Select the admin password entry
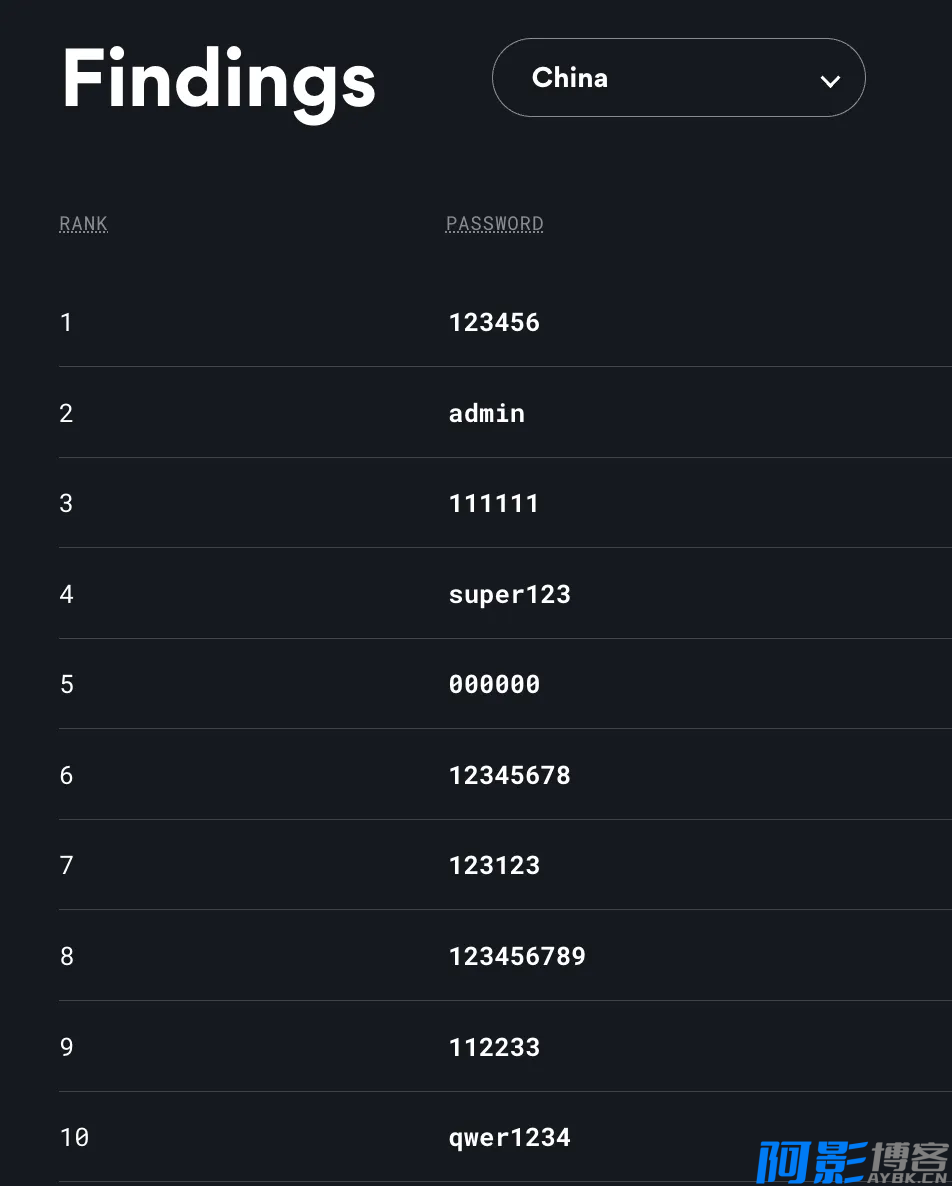 tap(486, 413)
